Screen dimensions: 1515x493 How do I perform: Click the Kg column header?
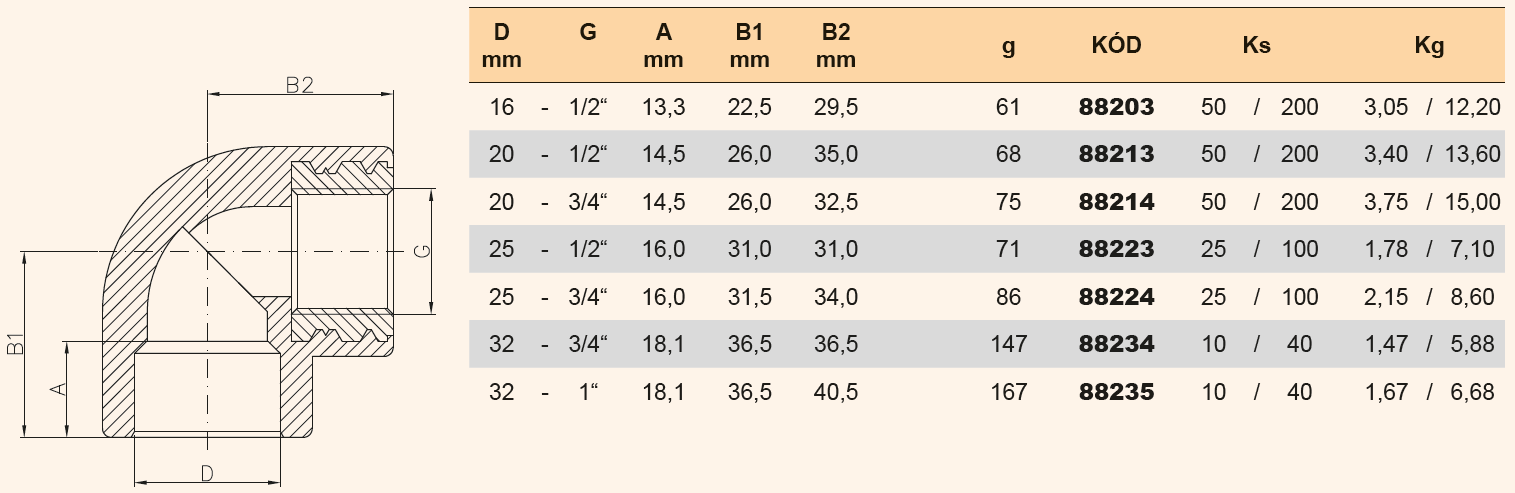1429,45
